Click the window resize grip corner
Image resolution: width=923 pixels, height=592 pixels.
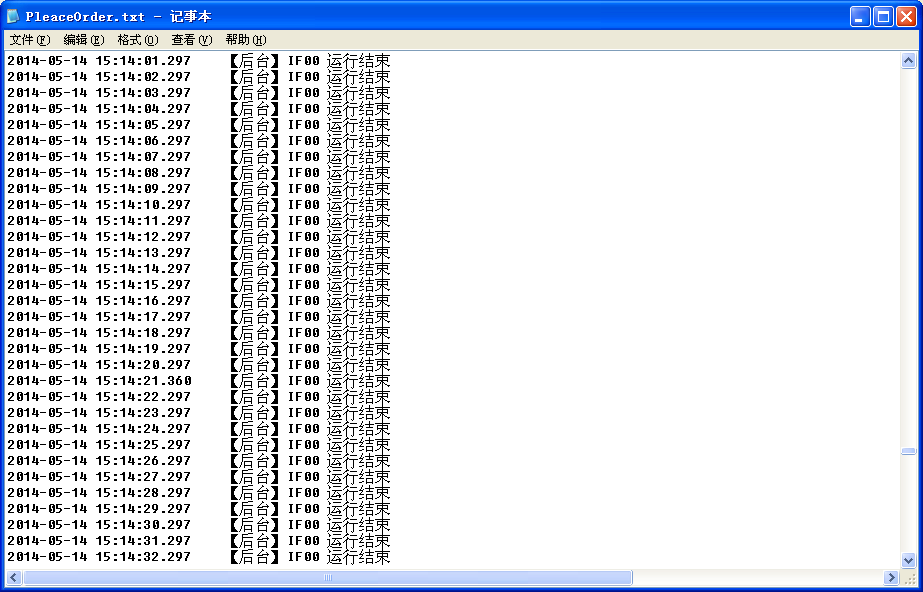(908, 578)
